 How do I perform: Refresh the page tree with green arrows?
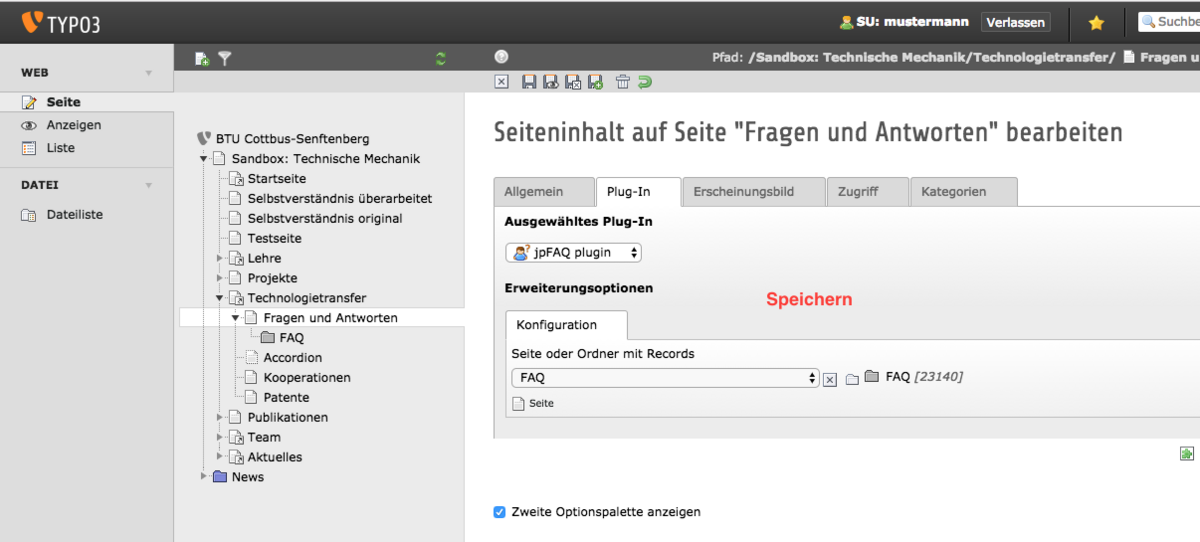click(x=441, y=59)
